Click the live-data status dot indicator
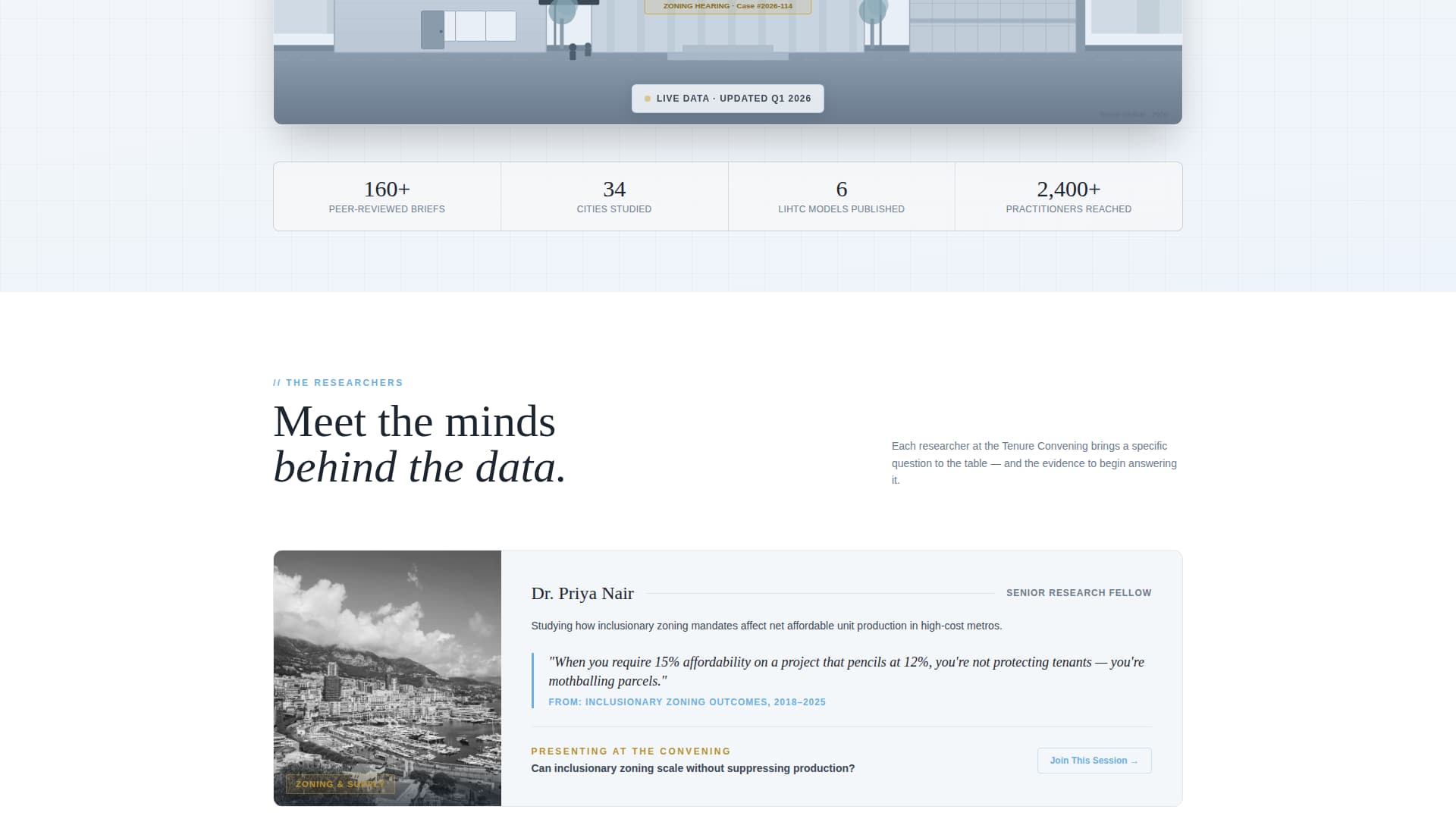Image resolution: width=1456 pixels, height=819 pixels. tap(646, 98)
